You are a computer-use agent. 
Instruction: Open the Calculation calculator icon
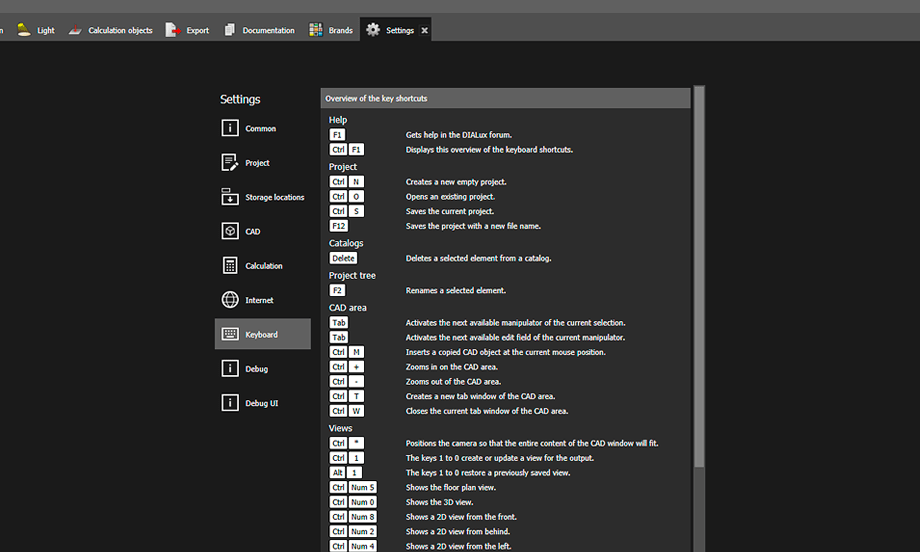230,266
